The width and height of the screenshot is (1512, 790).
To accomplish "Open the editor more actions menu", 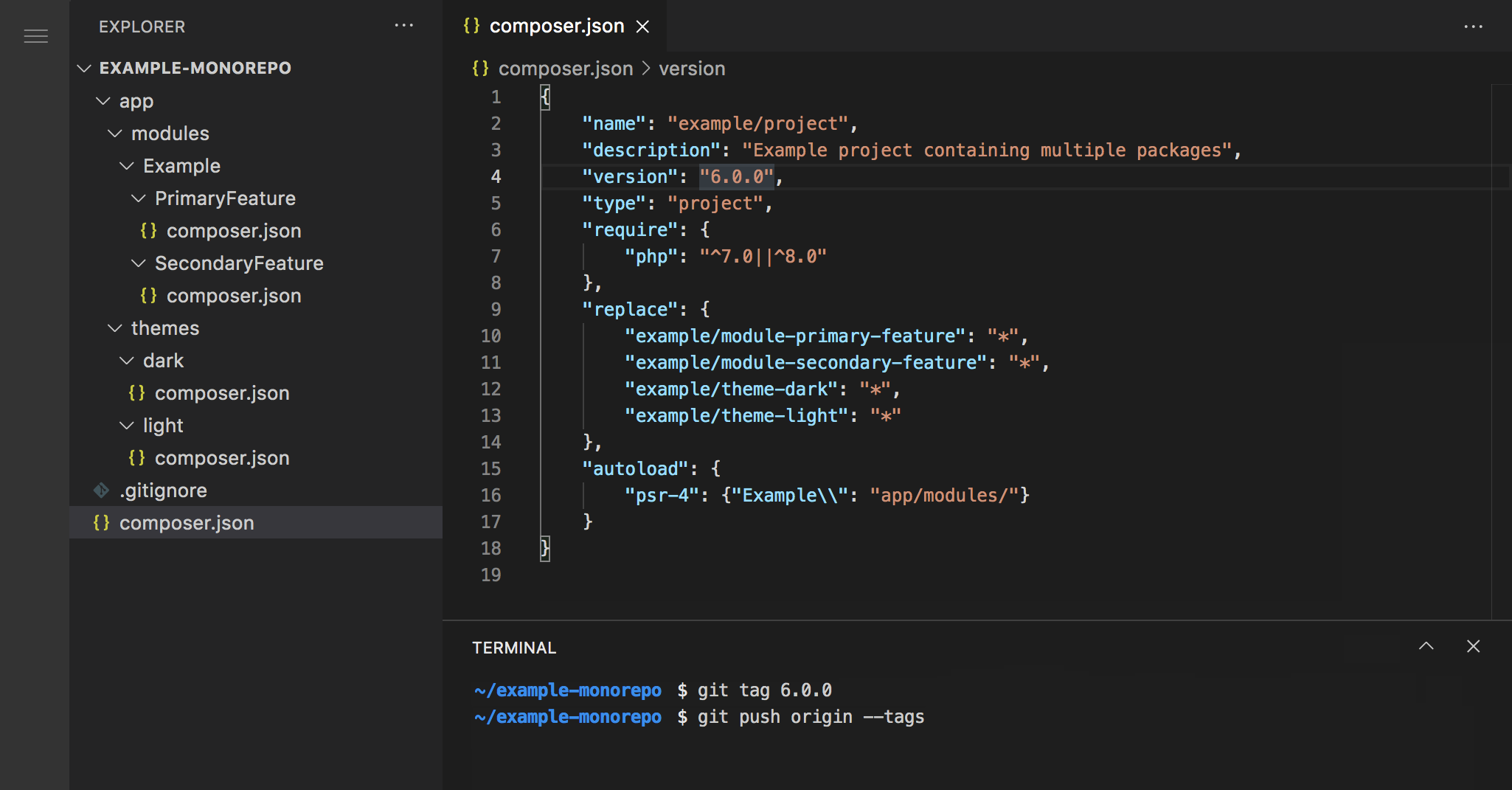I will (x=1474, y=26).
